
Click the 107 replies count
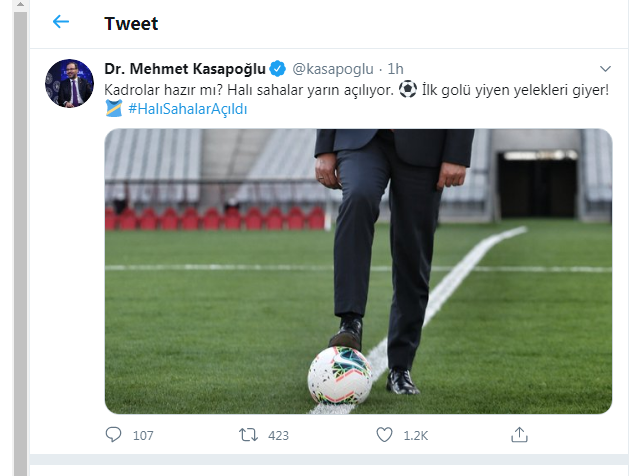pyautogui.click(x=143, y=436)
